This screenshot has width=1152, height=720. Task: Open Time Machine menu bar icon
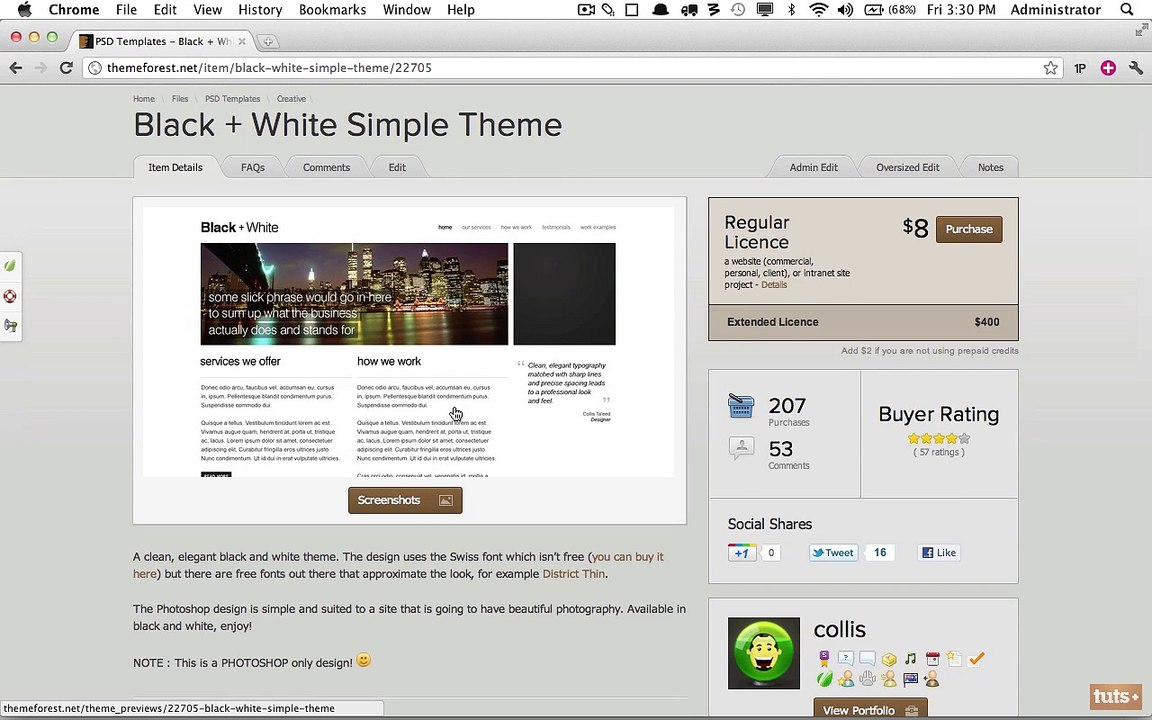pos(738,10)
